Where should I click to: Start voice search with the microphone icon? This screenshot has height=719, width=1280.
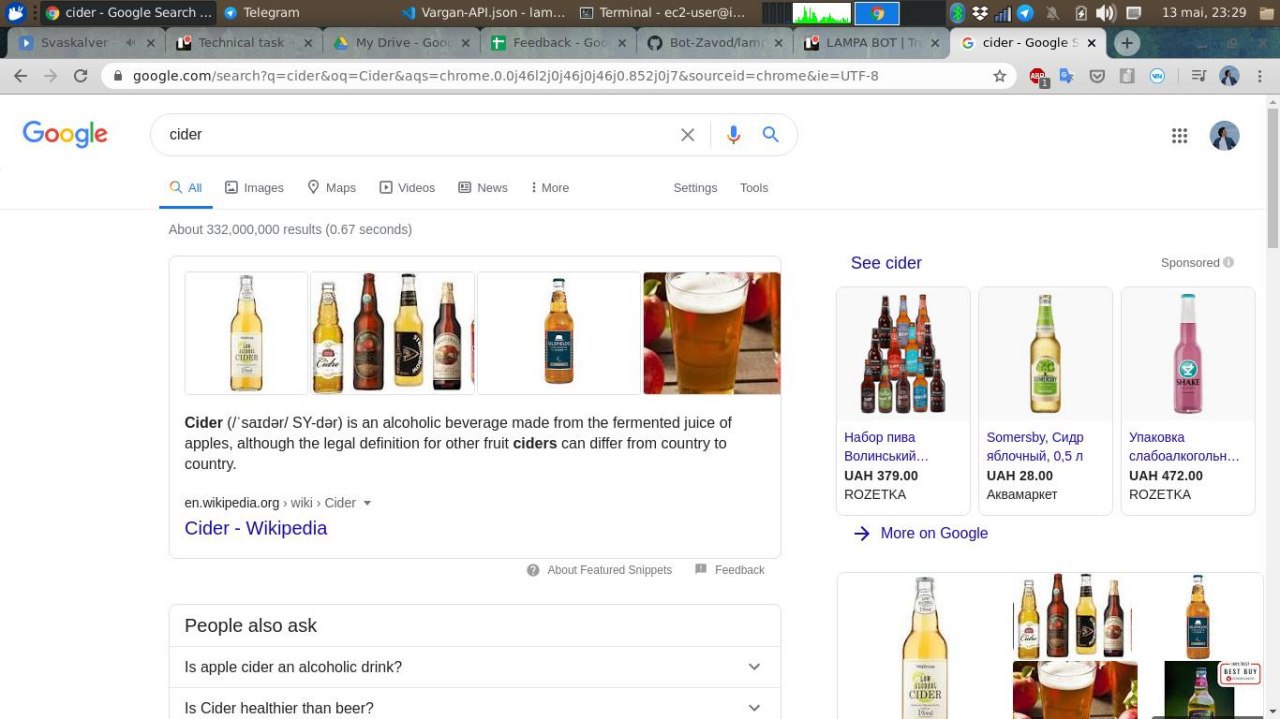point(733,135)
